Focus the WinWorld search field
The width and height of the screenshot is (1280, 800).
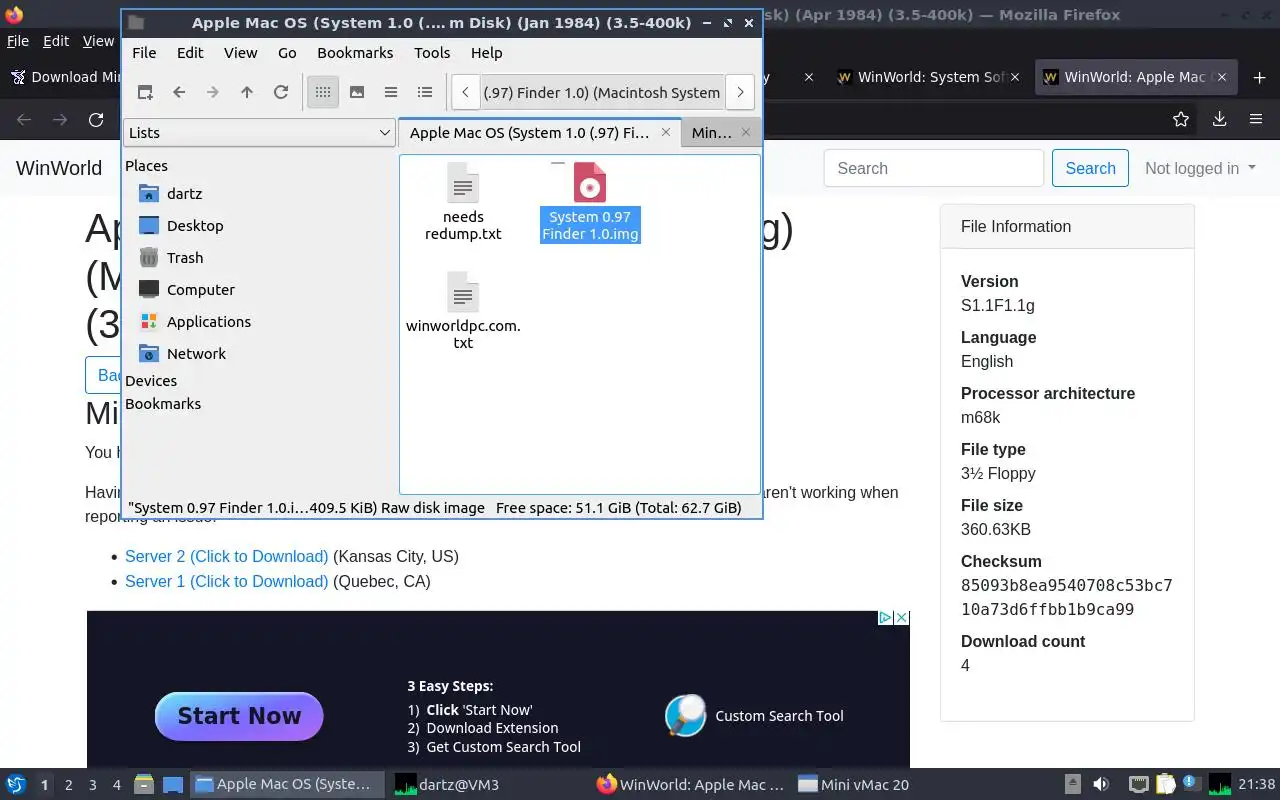(934, 168)
